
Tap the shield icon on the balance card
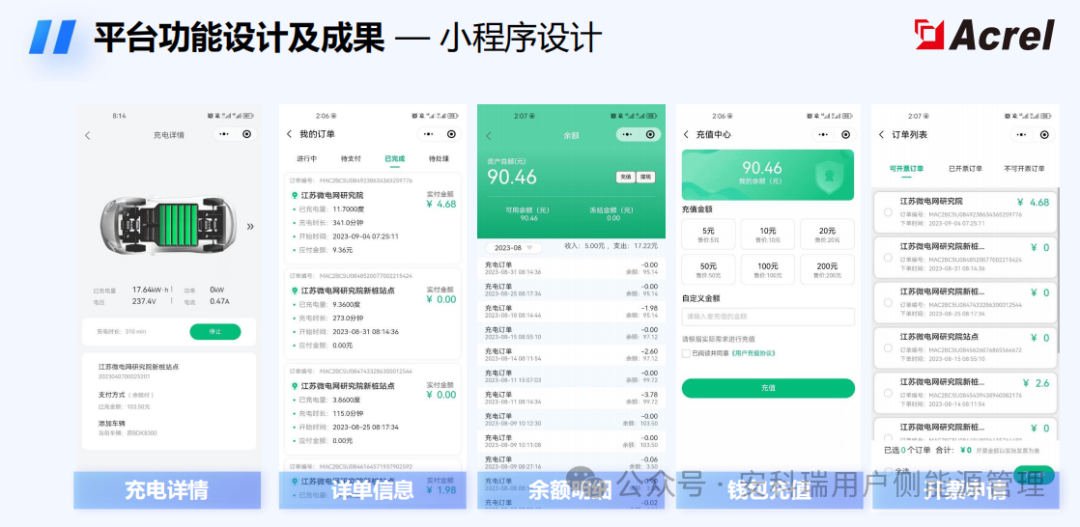pyautogui.click(x=829, y=176)
